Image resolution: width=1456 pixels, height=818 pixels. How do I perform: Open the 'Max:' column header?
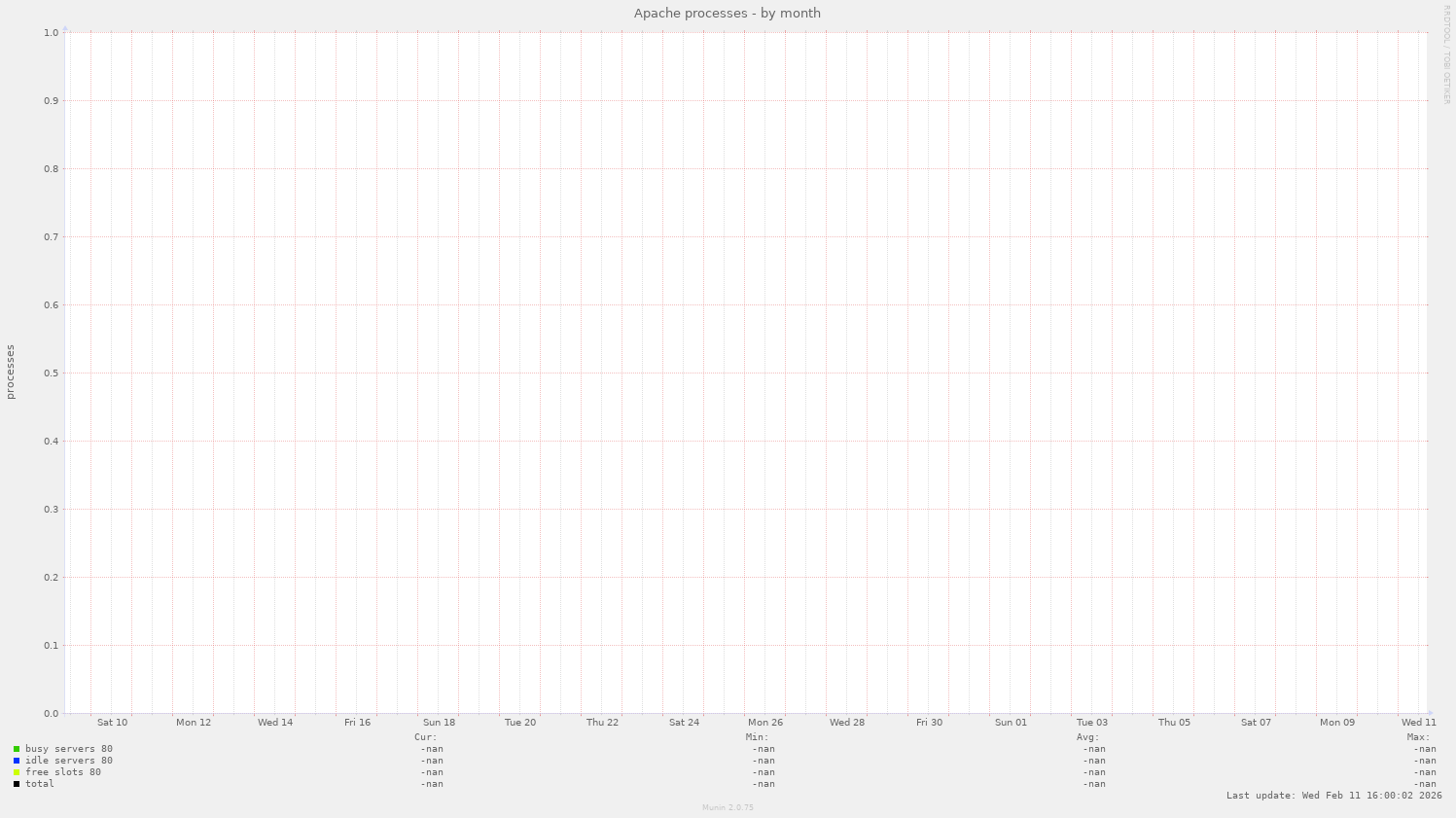tap(1420, 735)
